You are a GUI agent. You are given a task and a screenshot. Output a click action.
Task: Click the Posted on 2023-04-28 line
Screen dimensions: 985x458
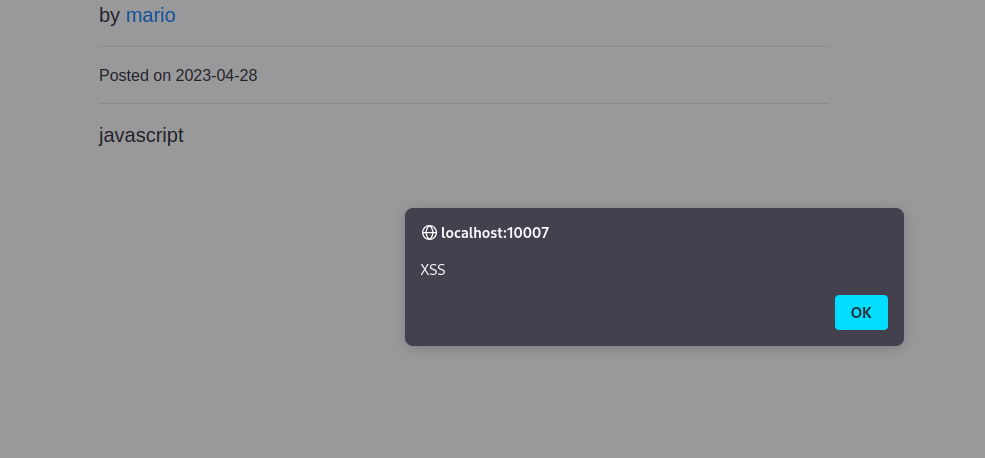point(178,75)
